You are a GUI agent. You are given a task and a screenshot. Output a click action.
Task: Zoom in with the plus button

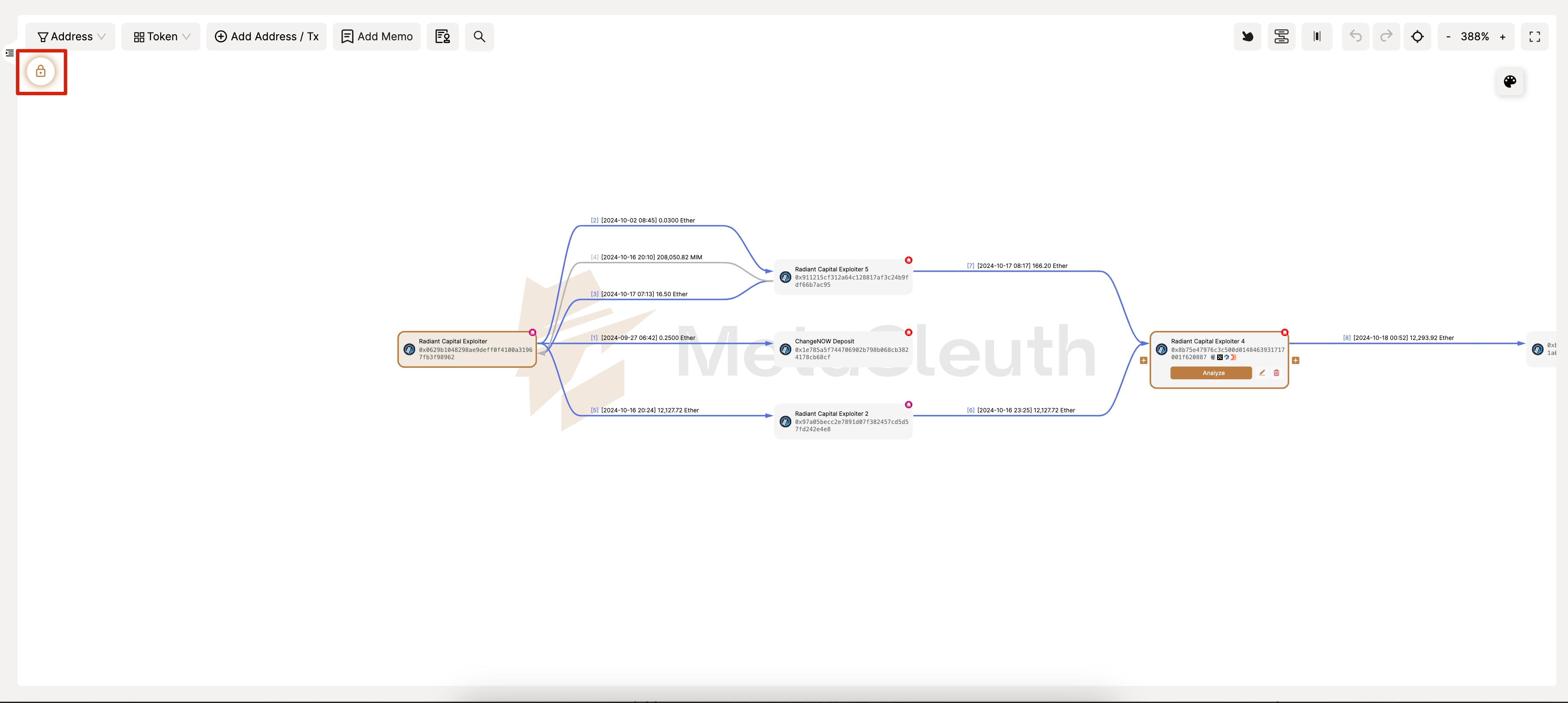[x=1502, y=37]
